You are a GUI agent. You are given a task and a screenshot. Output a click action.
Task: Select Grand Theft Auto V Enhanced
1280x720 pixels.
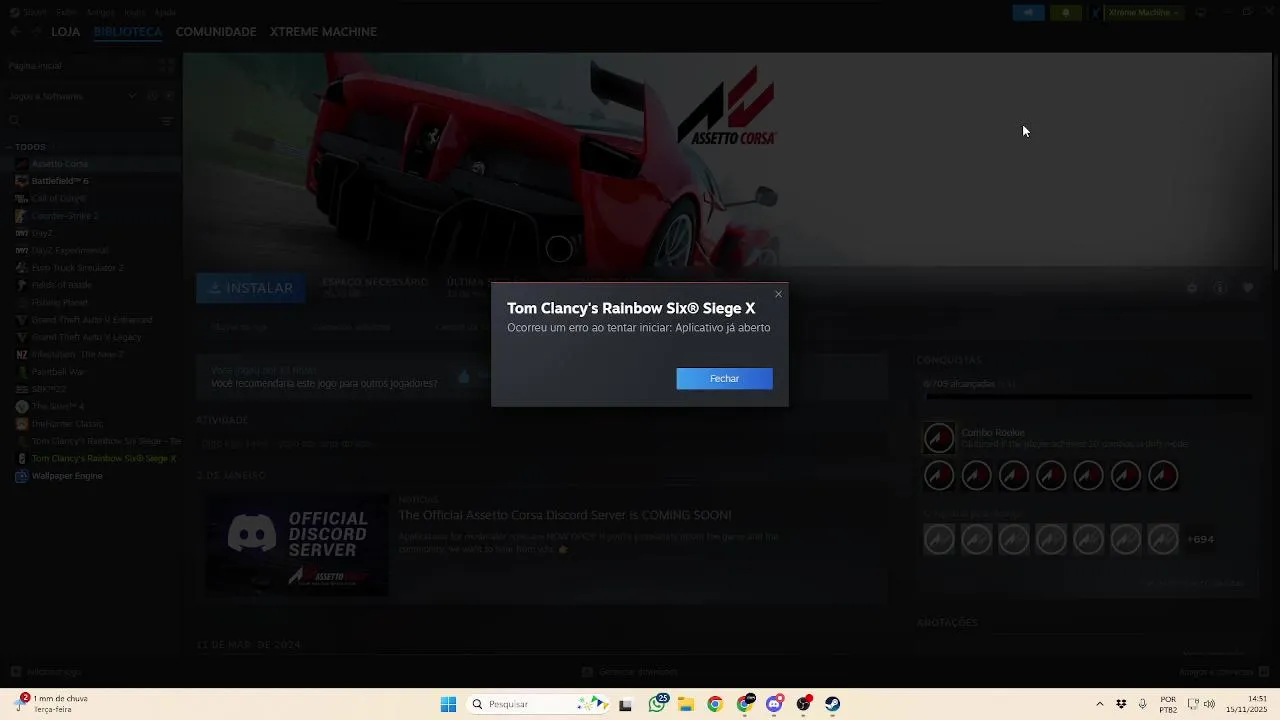(x=91, y=320)
